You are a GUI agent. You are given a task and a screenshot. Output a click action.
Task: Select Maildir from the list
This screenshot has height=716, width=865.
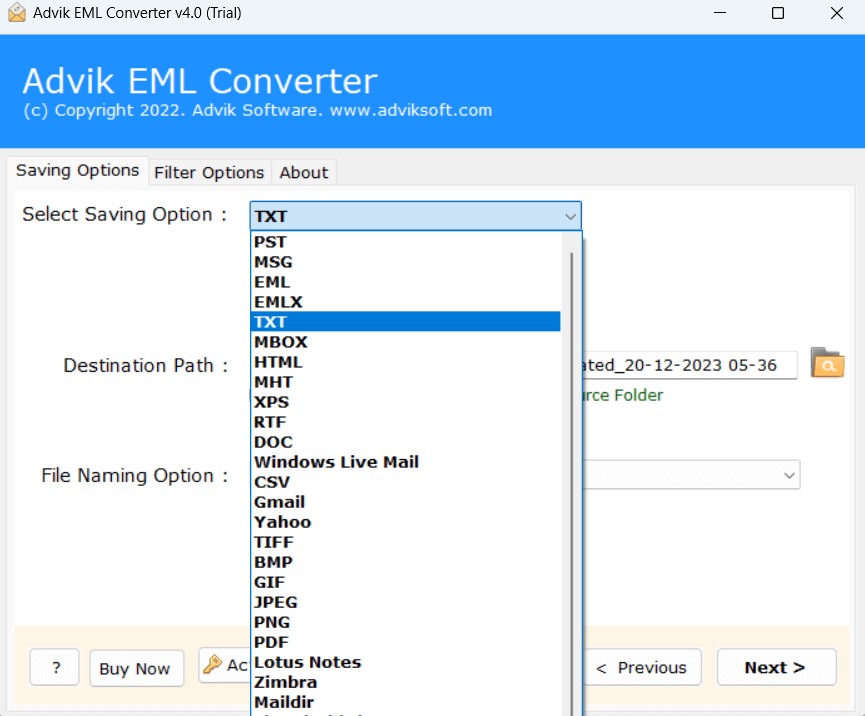pyautogui.click(x=405, y=702)
